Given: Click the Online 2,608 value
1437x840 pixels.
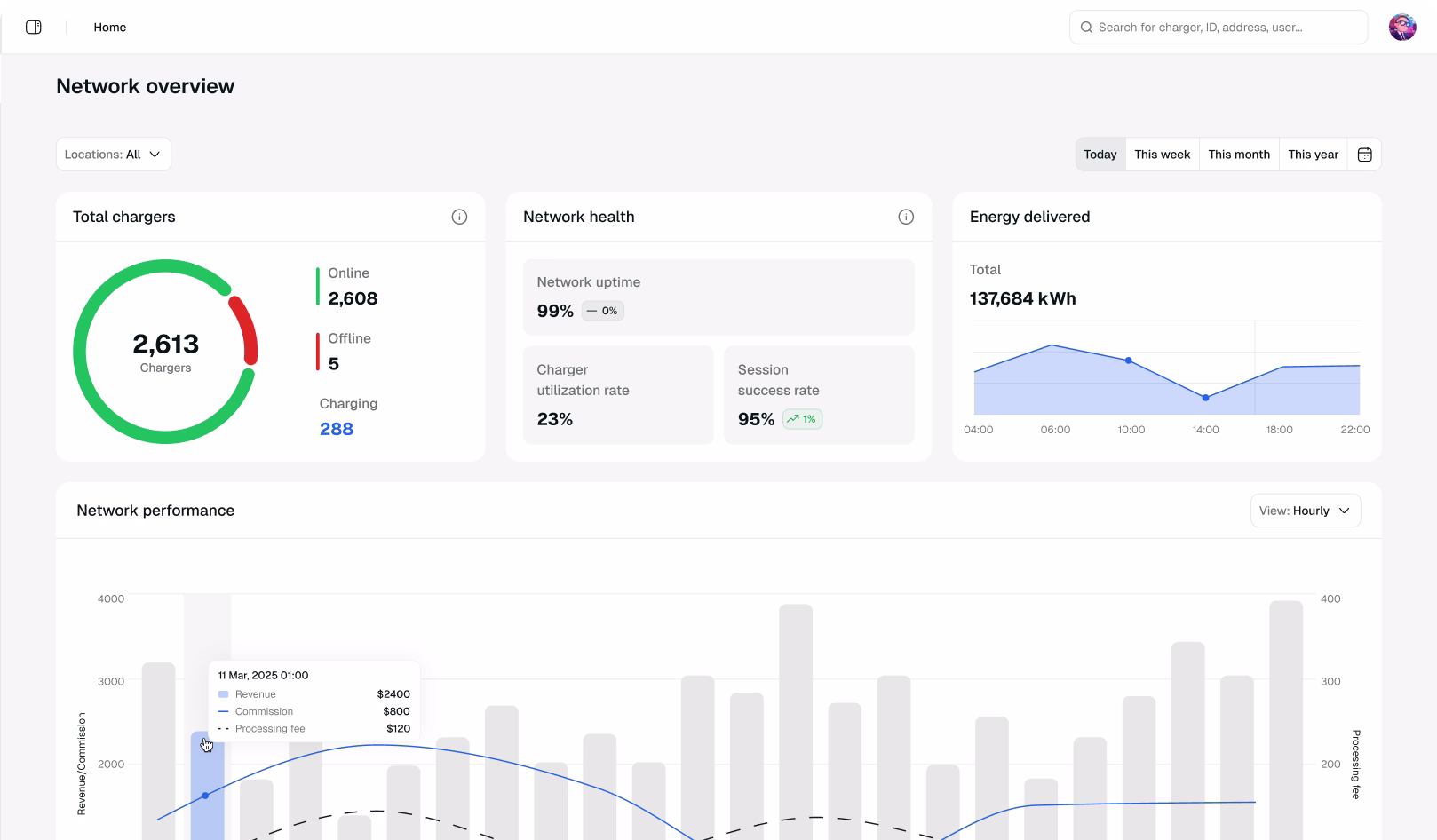Looking at the screenshot, I should pos(353,298).
